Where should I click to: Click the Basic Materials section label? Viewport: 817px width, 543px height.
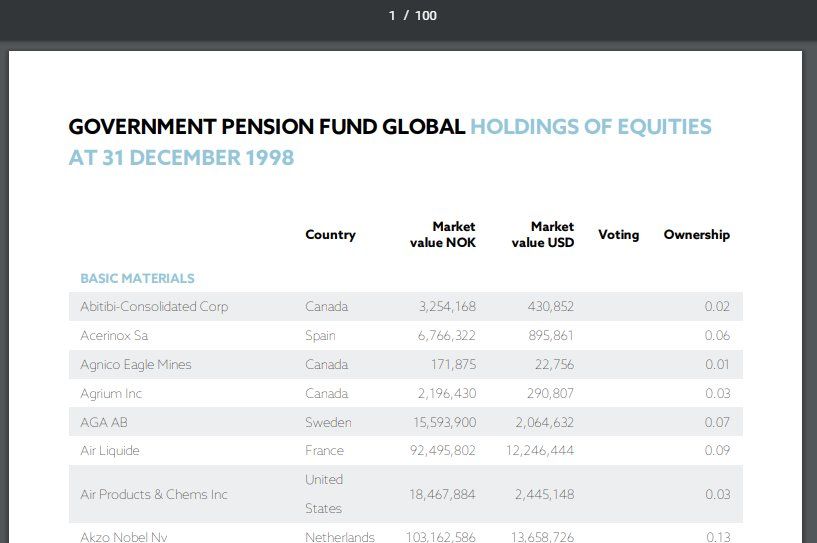click(137, 279)
